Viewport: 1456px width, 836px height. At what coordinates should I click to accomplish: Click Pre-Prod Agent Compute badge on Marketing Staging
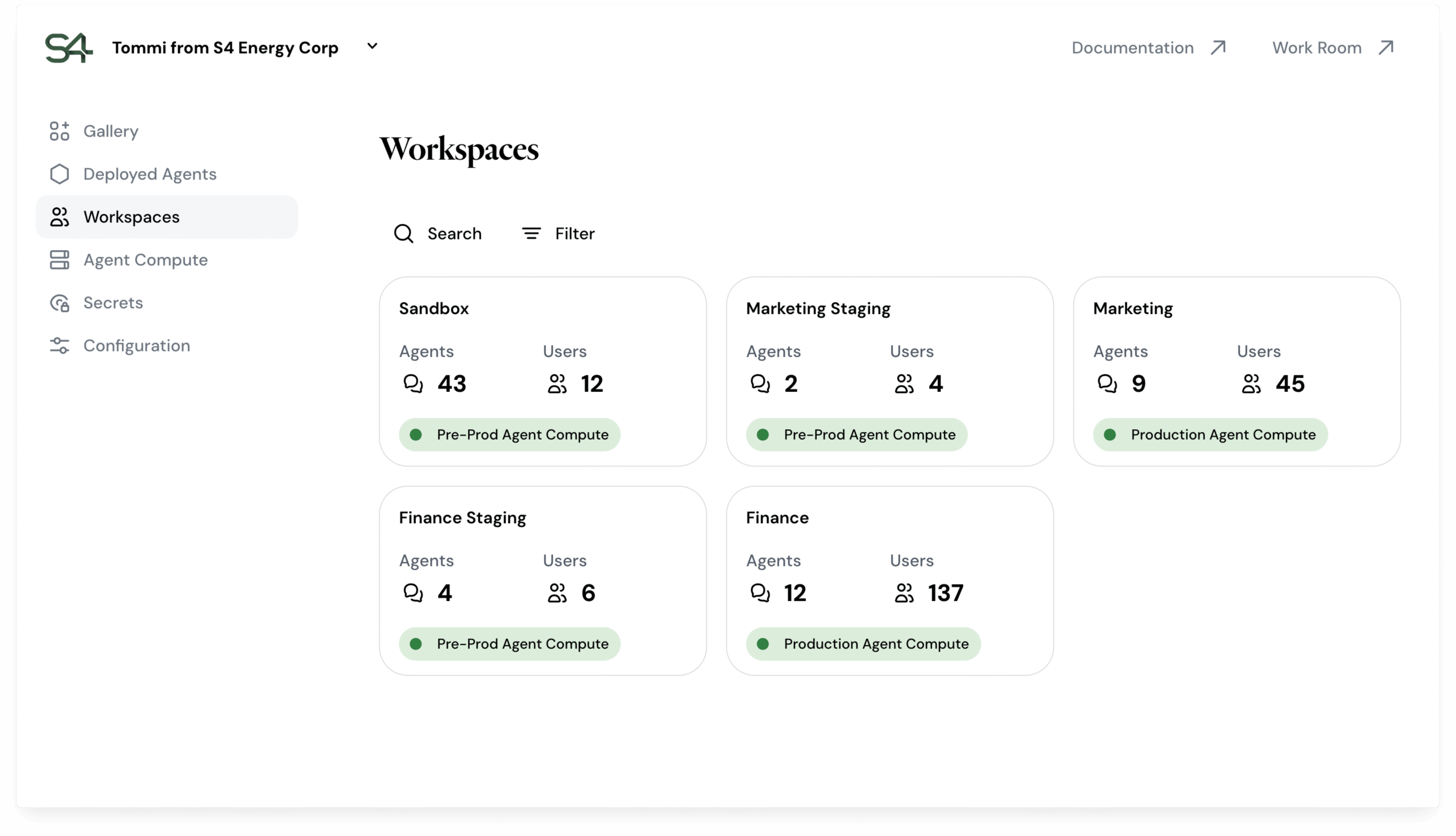[x=857, y=434]
